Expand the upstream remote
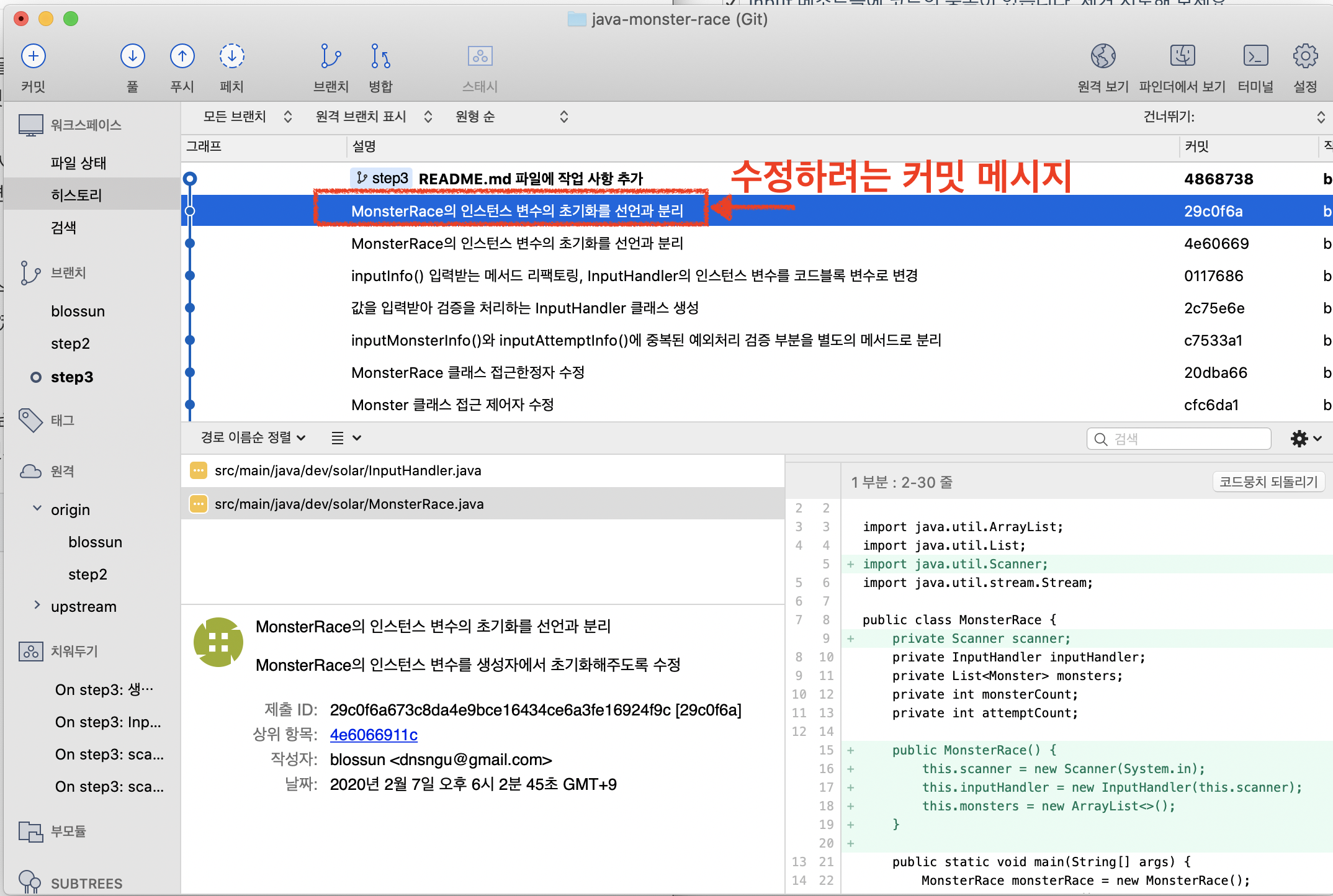Image resolution: width=1333 pixels, height=896 pixels. (x=37, y=605)
